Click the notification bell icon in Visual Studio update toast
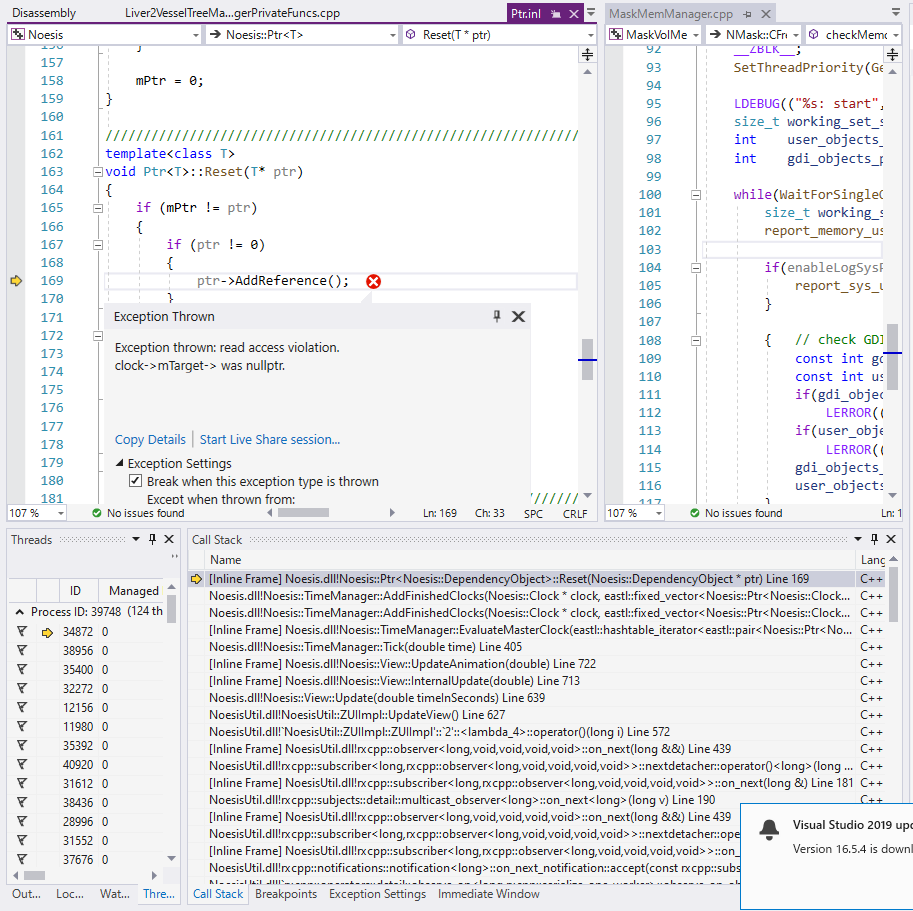913x911 pixels. pos(769,830)
